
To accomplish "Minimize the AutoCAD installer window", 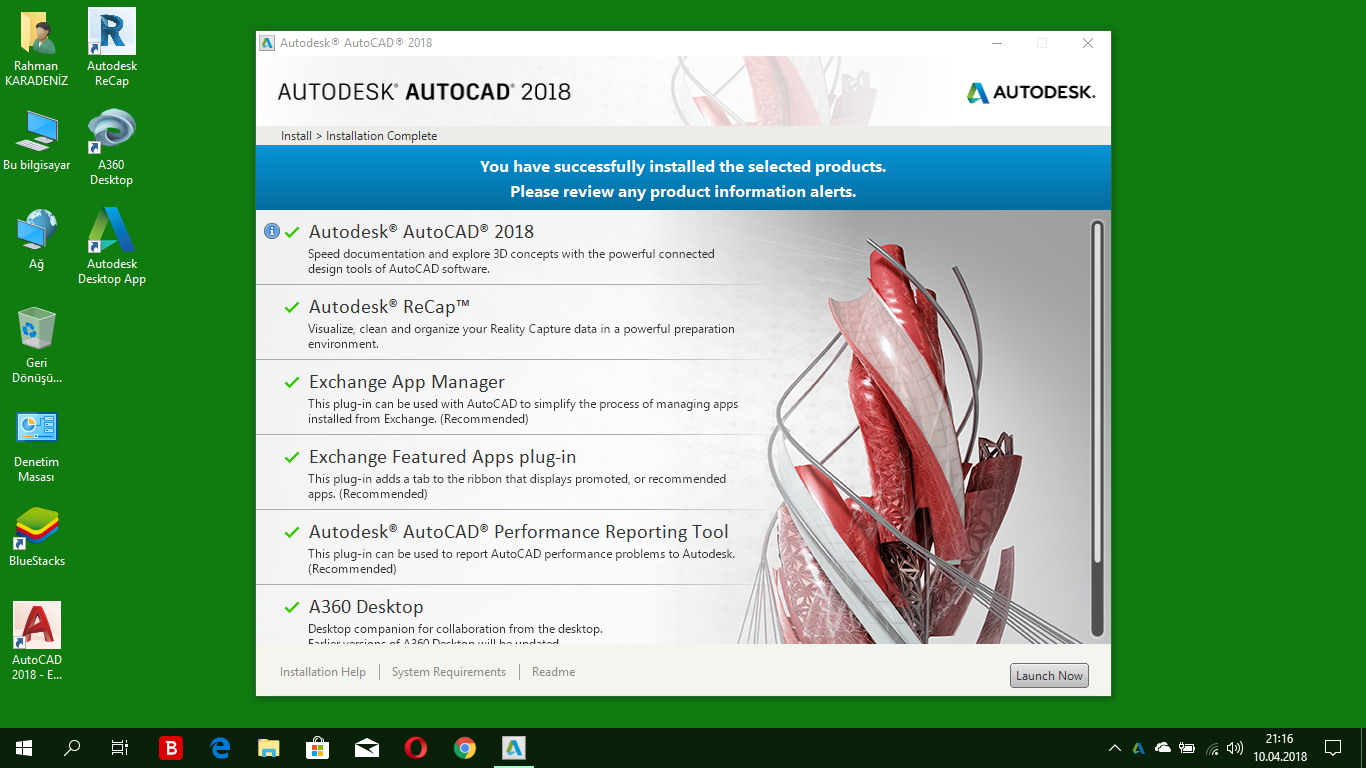I will click(x=997, y=43).
